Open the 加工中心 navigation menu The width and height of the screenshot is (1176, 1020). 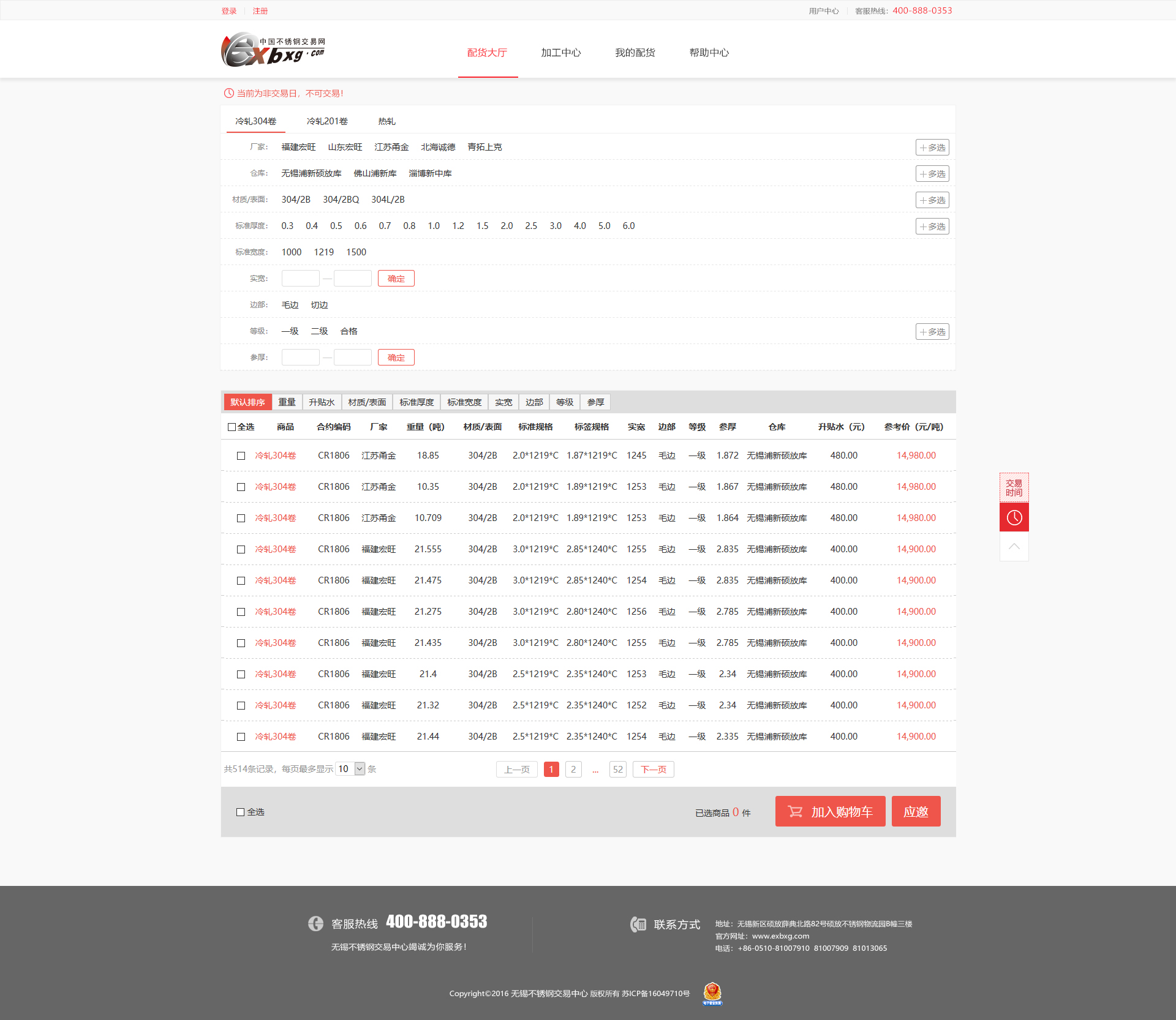[560, 53]
